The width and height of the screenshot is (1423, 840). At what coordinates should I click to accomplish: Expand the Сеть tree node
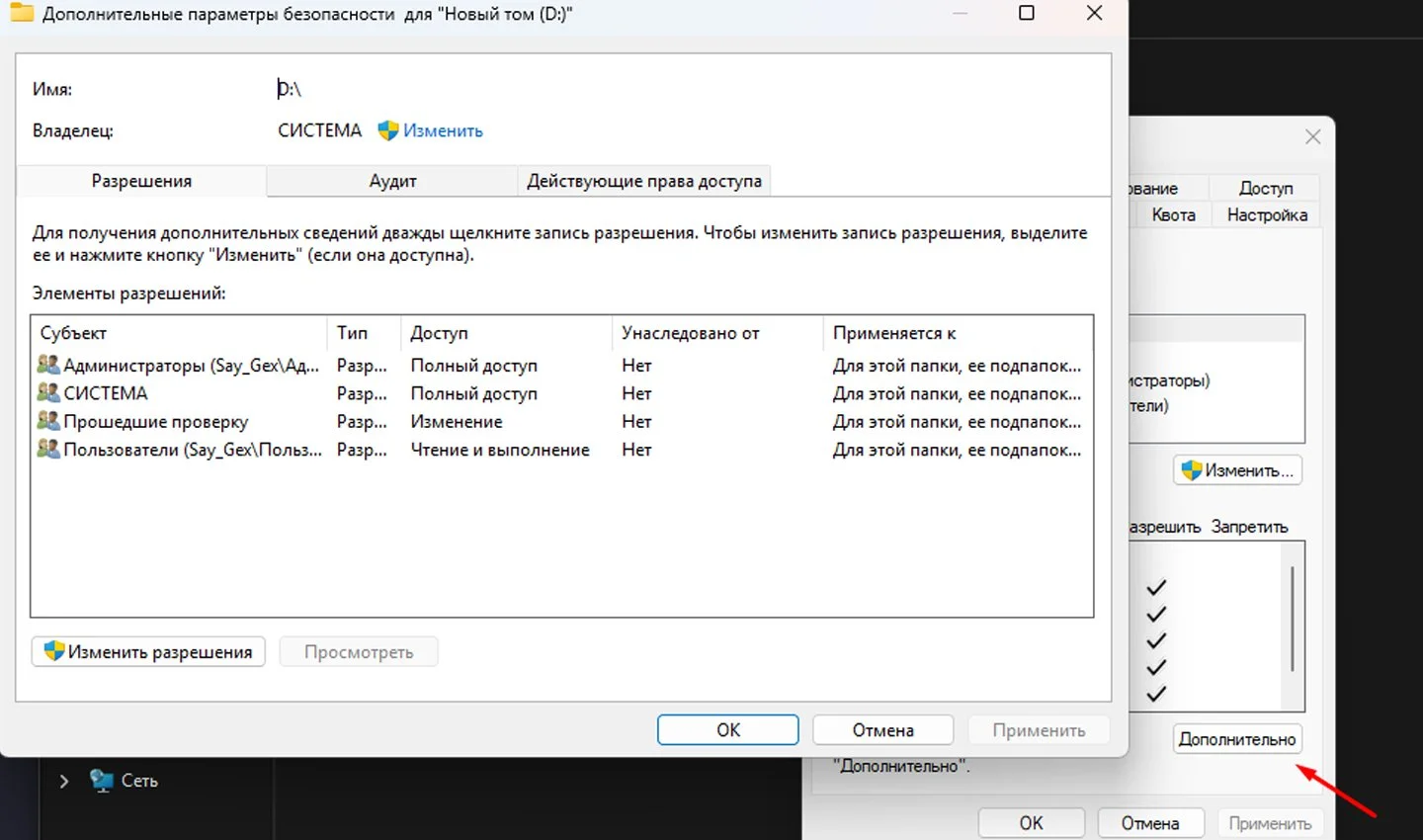click(64, 781)
